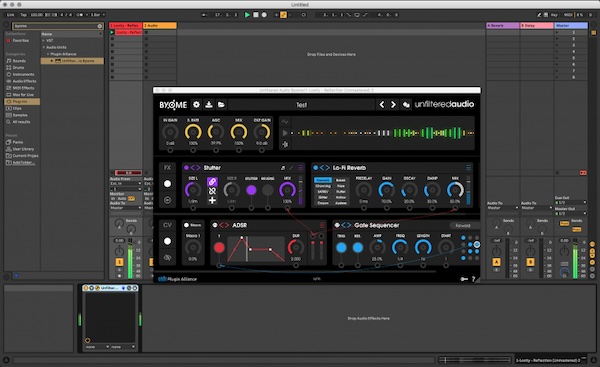600x367 pixels.
Task: Load previous Byome preset arrow
Action: pos(382,104)
